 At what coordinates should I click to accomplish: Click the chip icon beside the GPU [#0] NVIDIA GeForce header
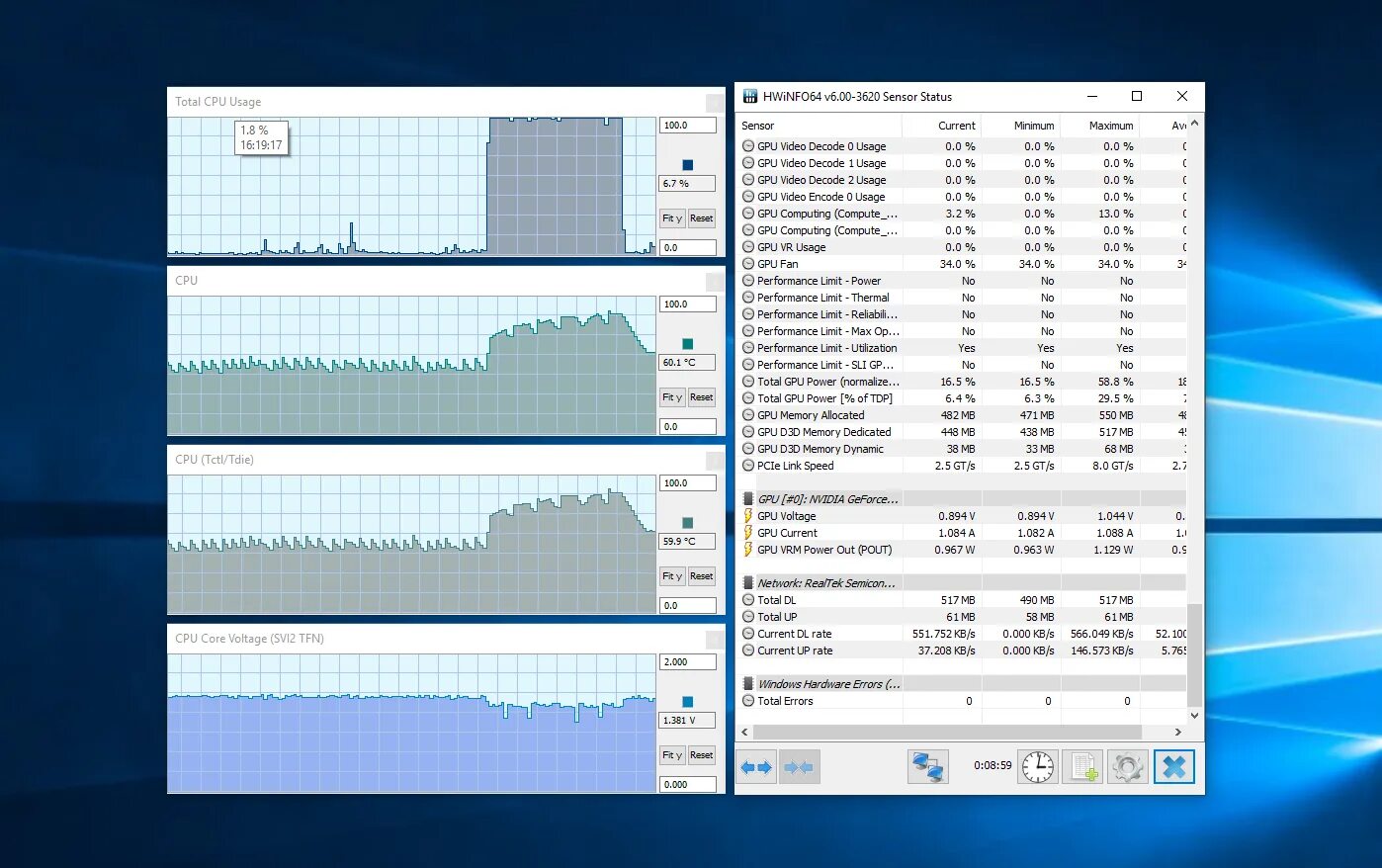click(748, 499)
